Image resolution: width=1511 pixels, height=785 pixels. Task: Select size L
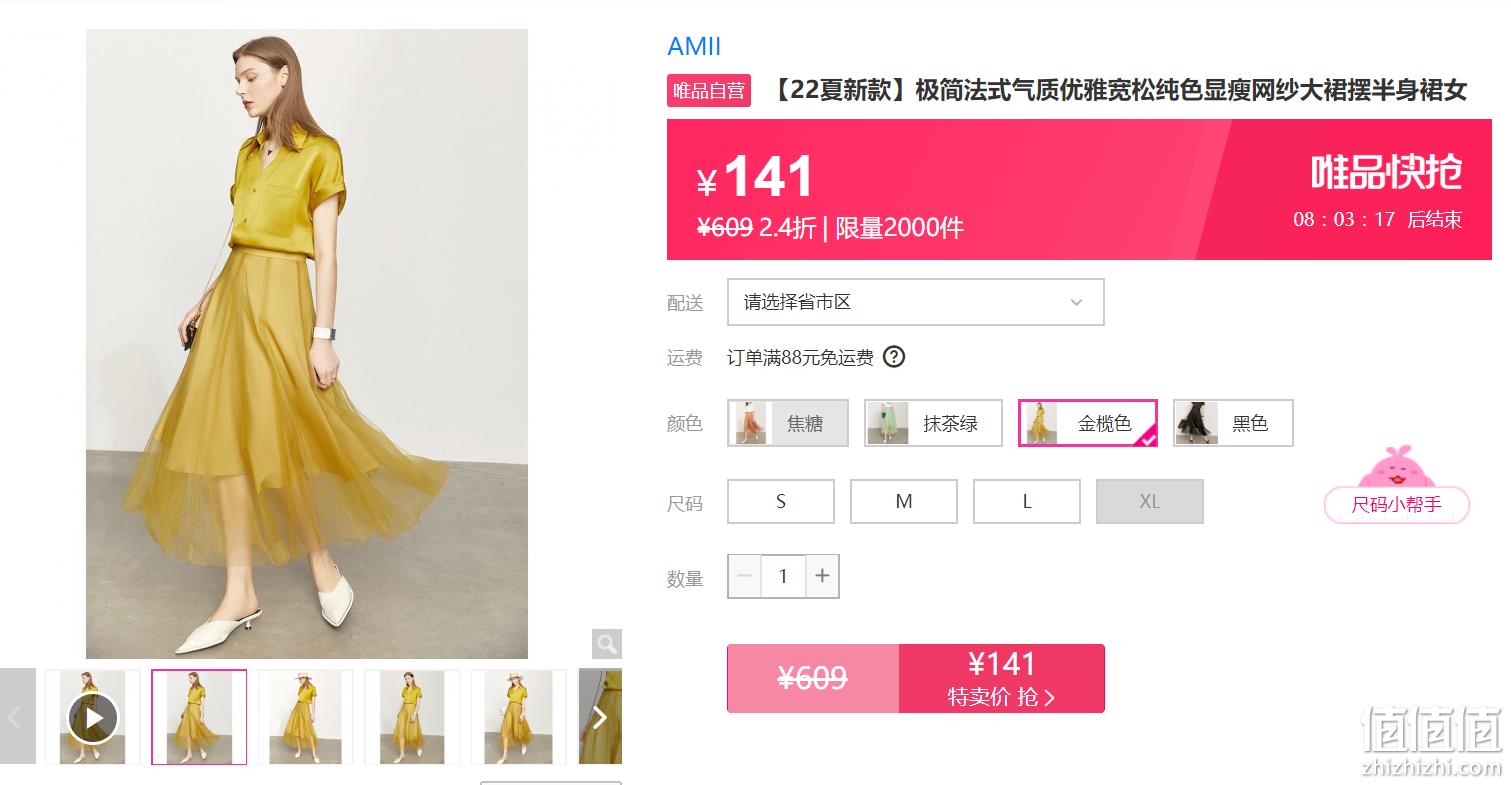pos(1027,502)
